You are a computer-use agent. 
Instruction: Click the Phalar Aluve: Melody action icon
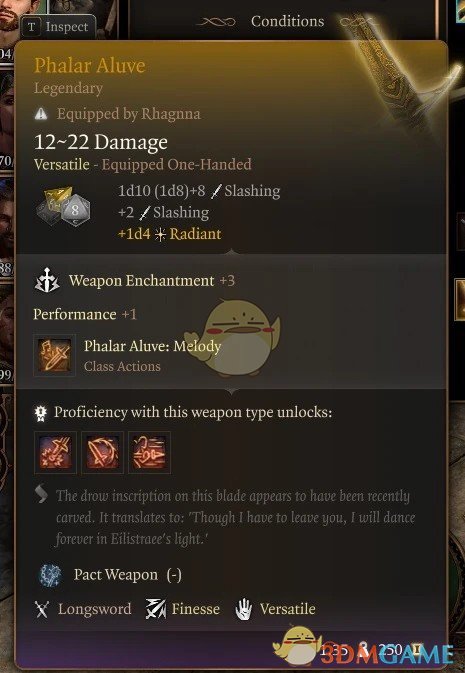click(x=55, y=355)
